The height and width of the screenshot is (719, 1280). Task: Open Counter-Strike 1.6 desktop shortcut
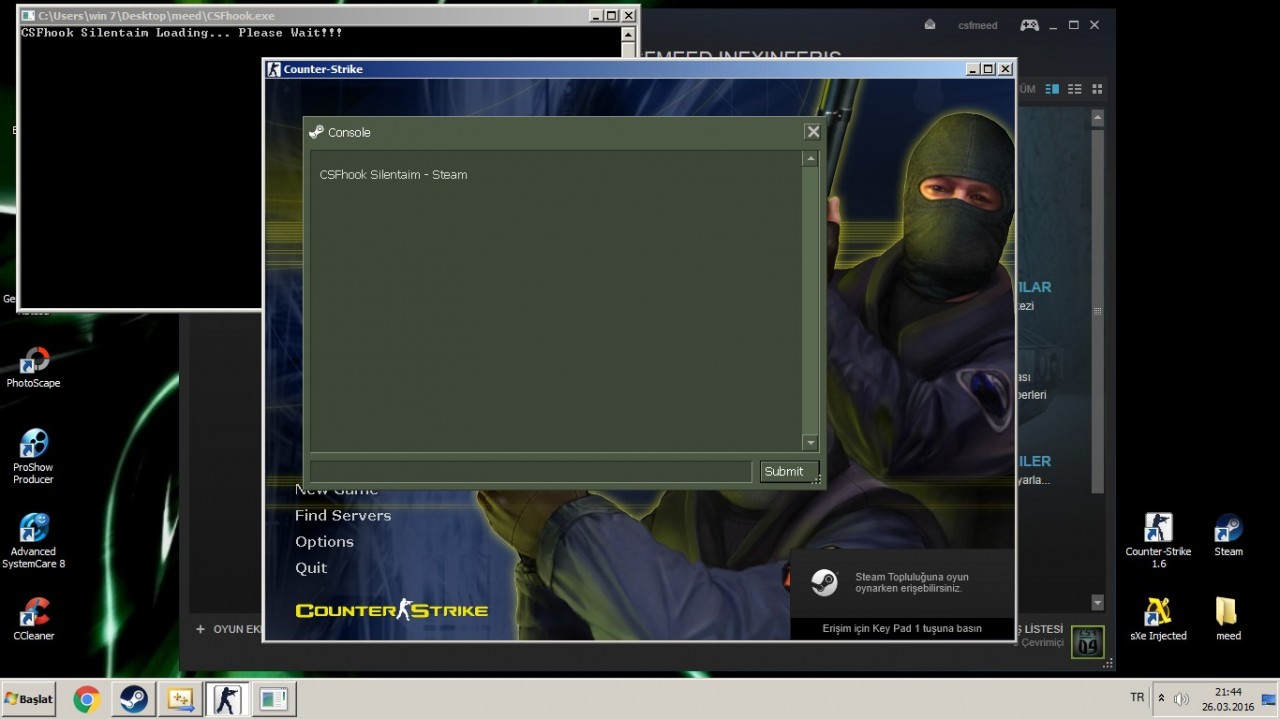(1158, 541)
